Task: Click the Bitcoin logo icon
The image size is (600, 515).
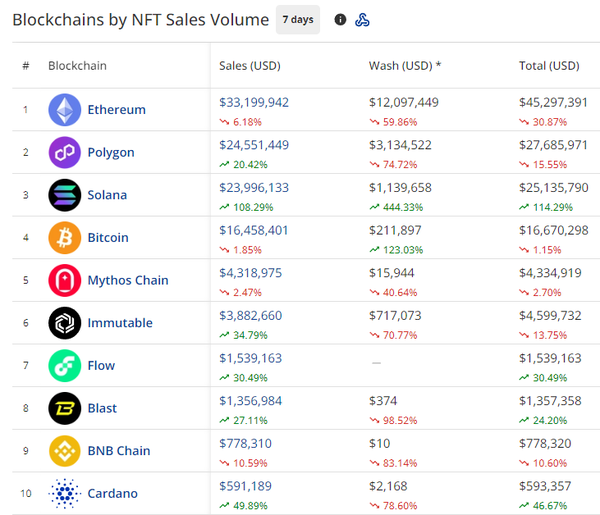Action: pos(65,238)
